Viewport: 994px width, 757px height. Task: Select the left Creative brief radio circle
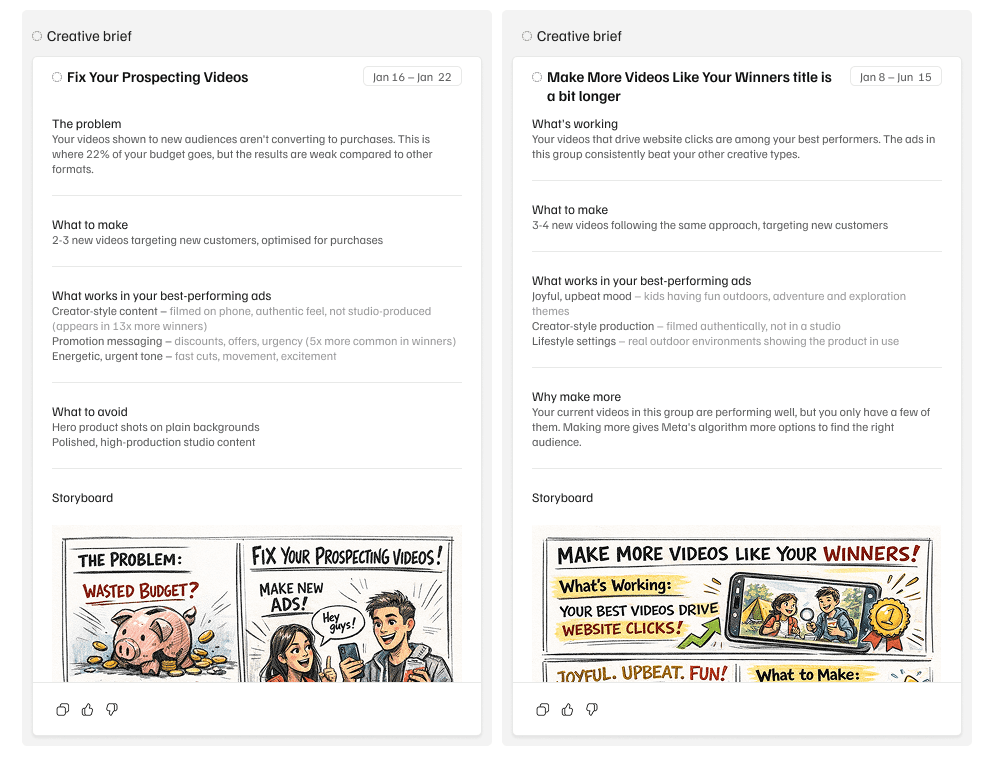(x=37, y=36)
